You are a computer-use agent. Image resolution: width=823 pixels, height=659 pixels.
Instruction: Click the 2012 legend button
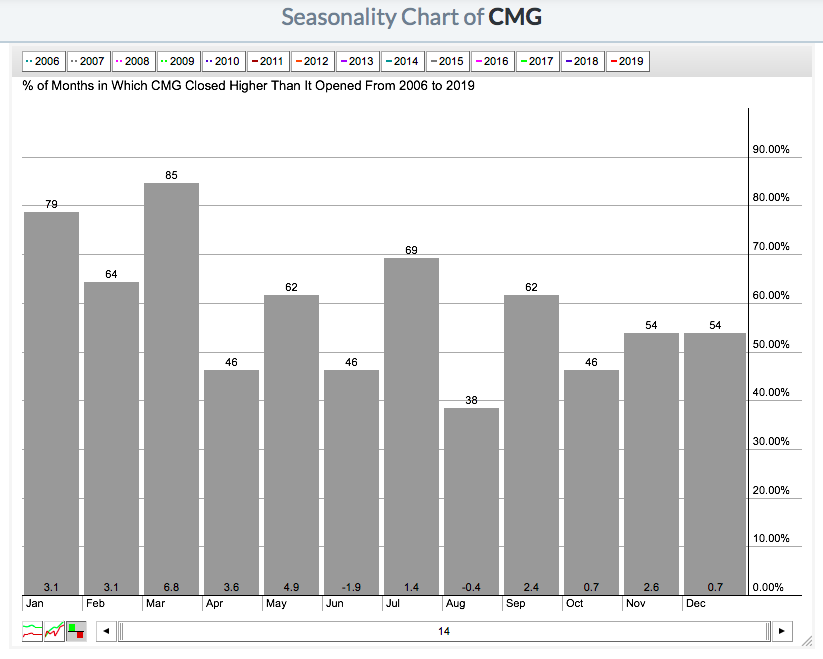(x=312, y=61)
